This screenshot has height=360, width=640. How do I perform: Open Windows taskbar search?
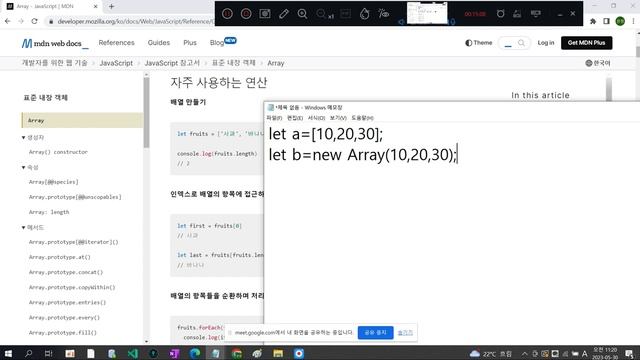tap(28, 353)
